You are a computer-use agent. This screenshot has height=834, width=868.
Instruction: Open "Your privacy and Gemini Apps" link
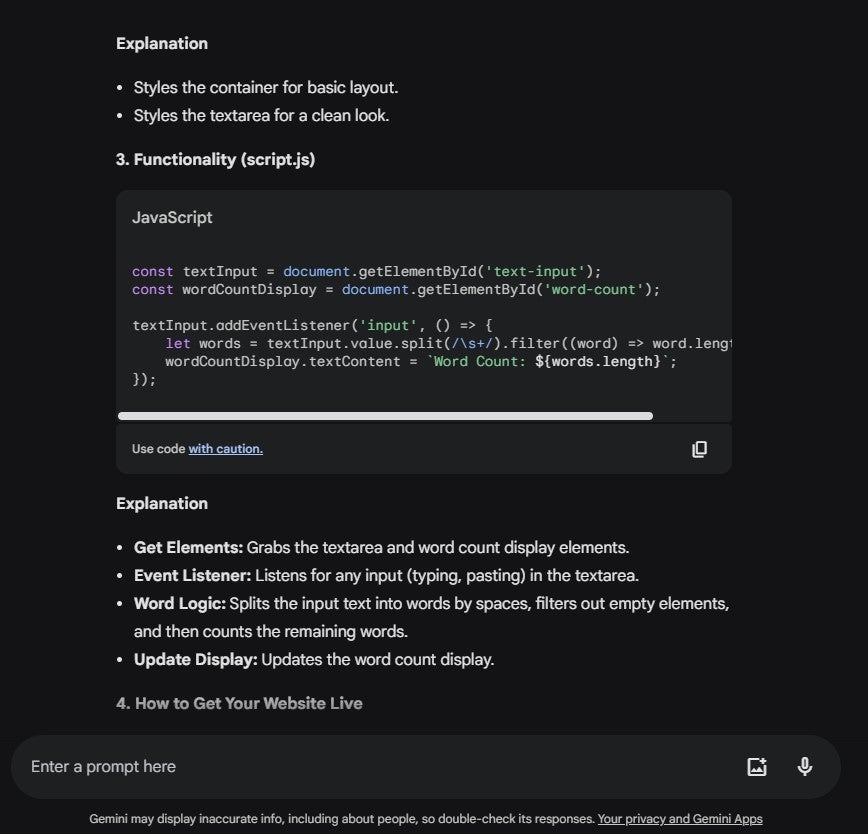680,819
